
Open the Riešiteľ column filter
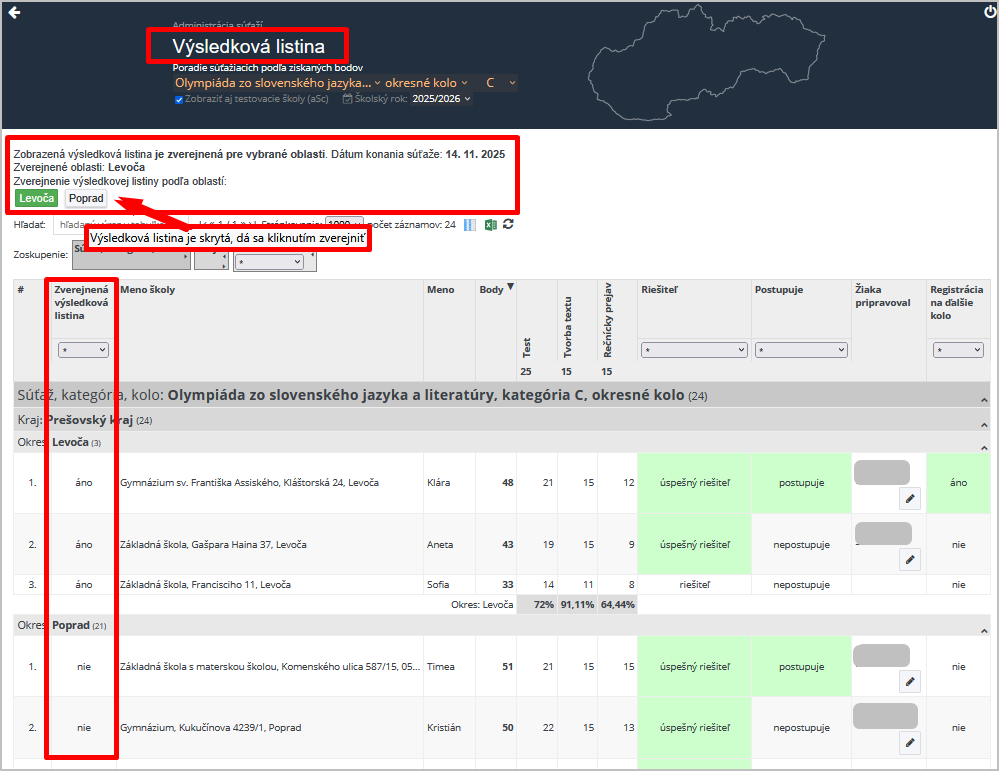click(x=694, y=351)
